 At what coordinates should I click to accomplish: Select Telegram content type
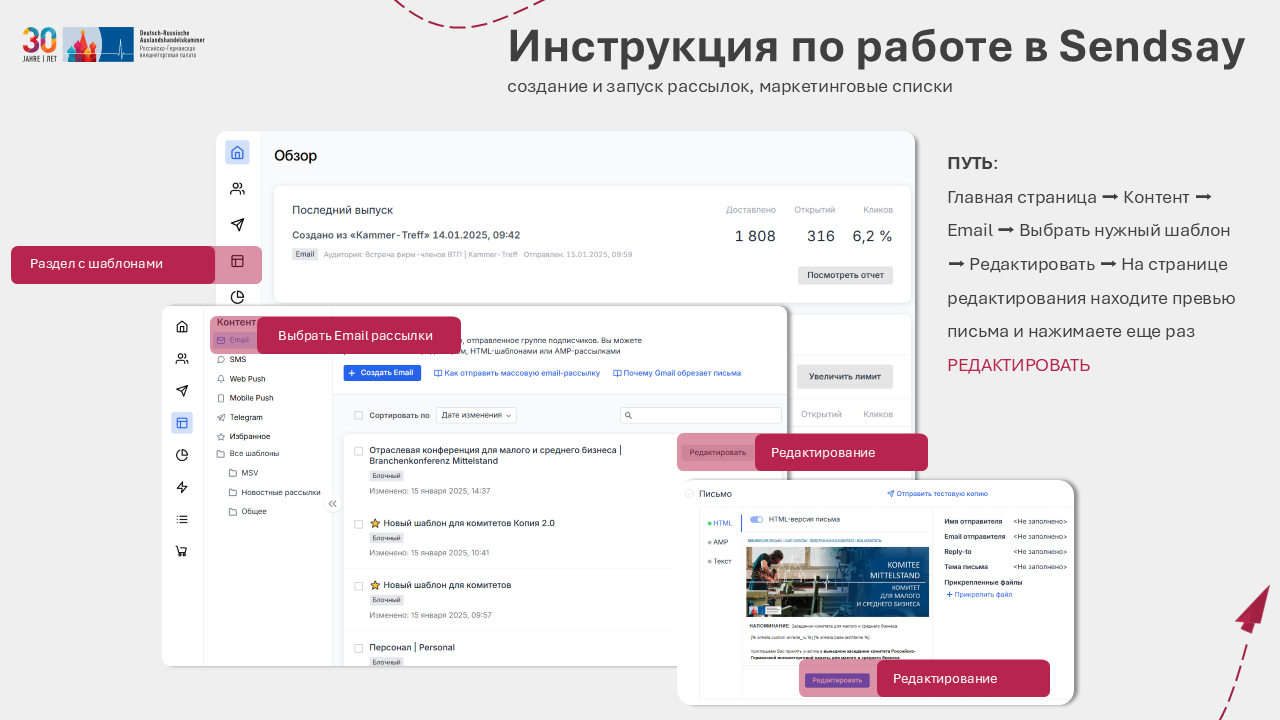246,417
